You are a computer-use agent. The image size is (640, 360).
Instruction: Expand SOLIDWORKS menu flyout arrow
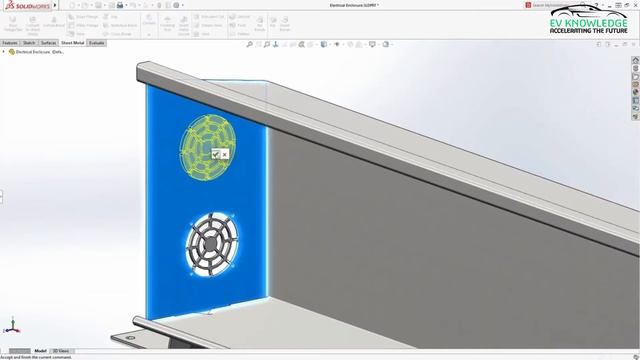pyautogui.click(x=55, y=5)
